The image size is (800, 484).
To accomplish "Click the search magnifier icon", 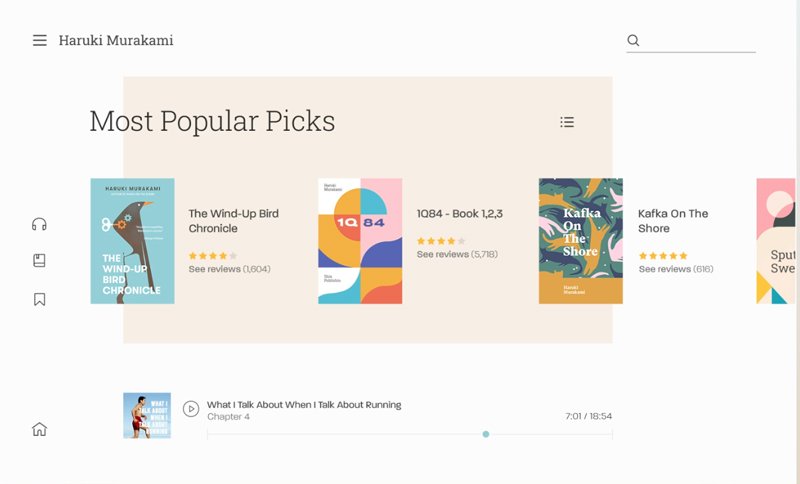I will pyautogui.click(x=633, y=41).
